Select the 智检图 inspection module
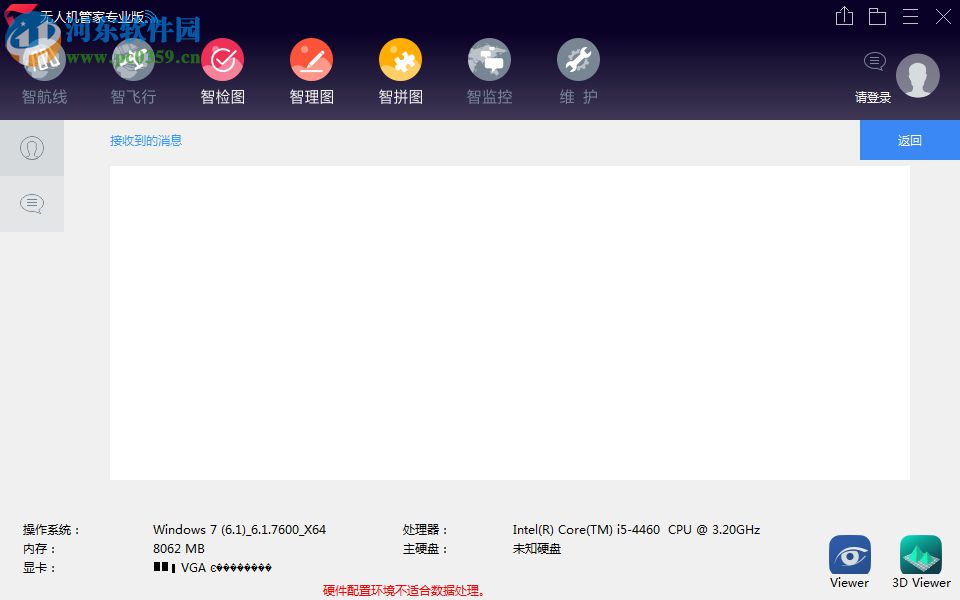Viewport: 960px width, 600px height. tap(222, 70)
